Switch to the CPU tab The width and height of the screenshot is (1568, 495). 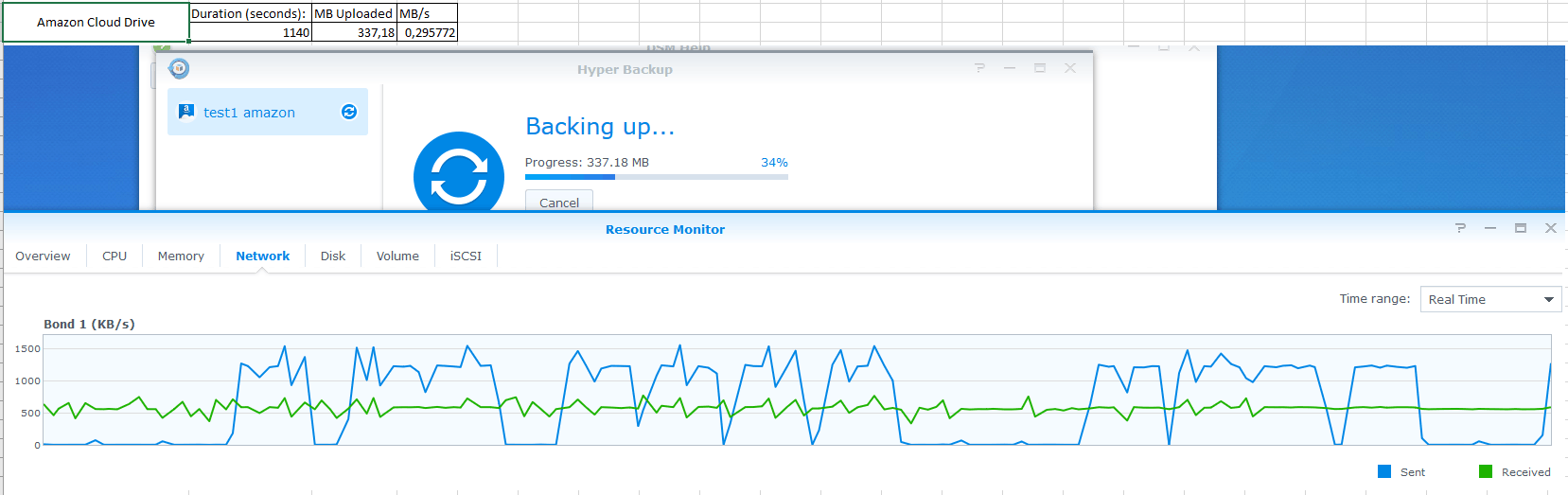[x=115, y=256]
